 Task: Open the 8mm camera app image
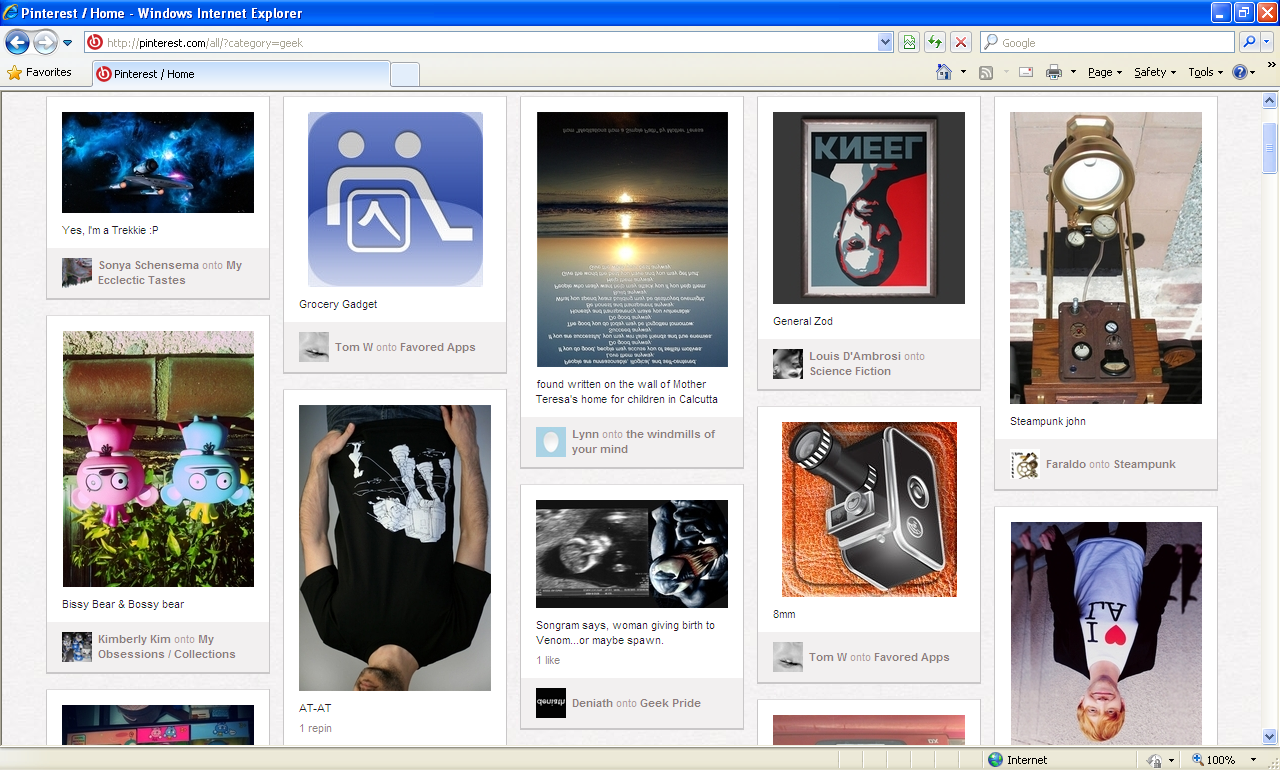pos(869,509)
